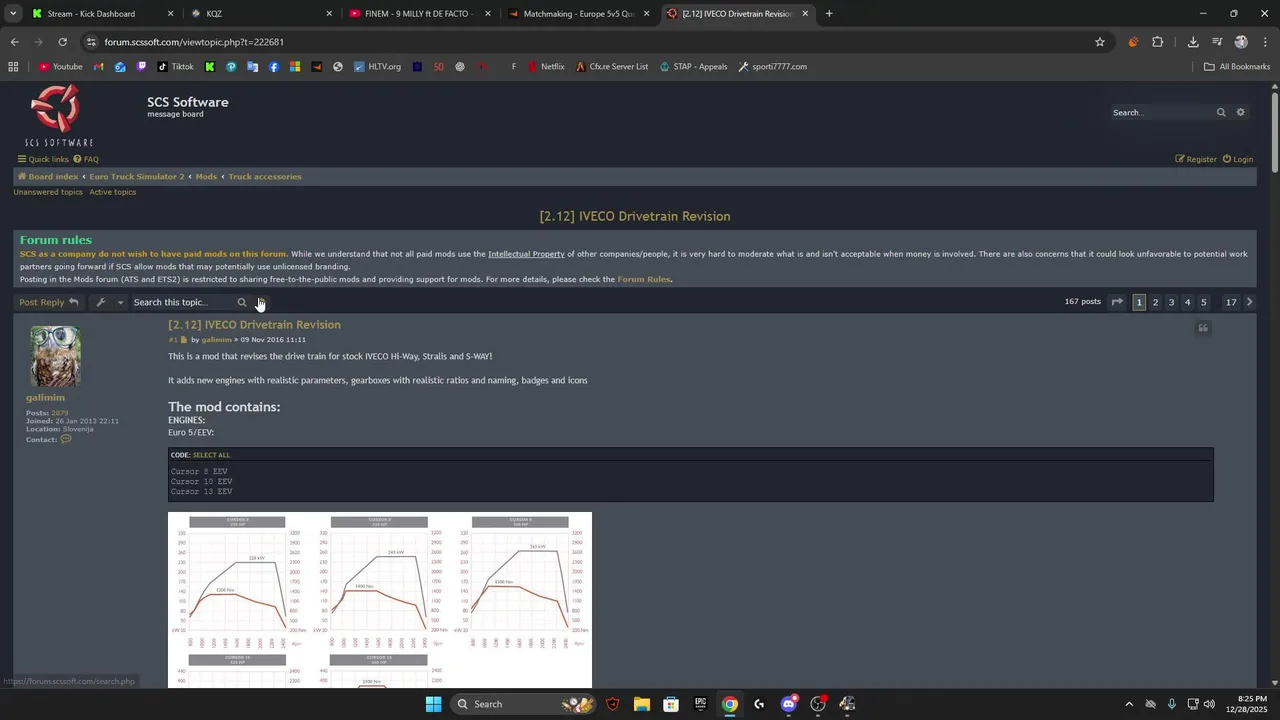Image resolution: width=1280 pixels, height=720 pixels.
Task: Open the tab search dropdown
Action: click(13, 14)
